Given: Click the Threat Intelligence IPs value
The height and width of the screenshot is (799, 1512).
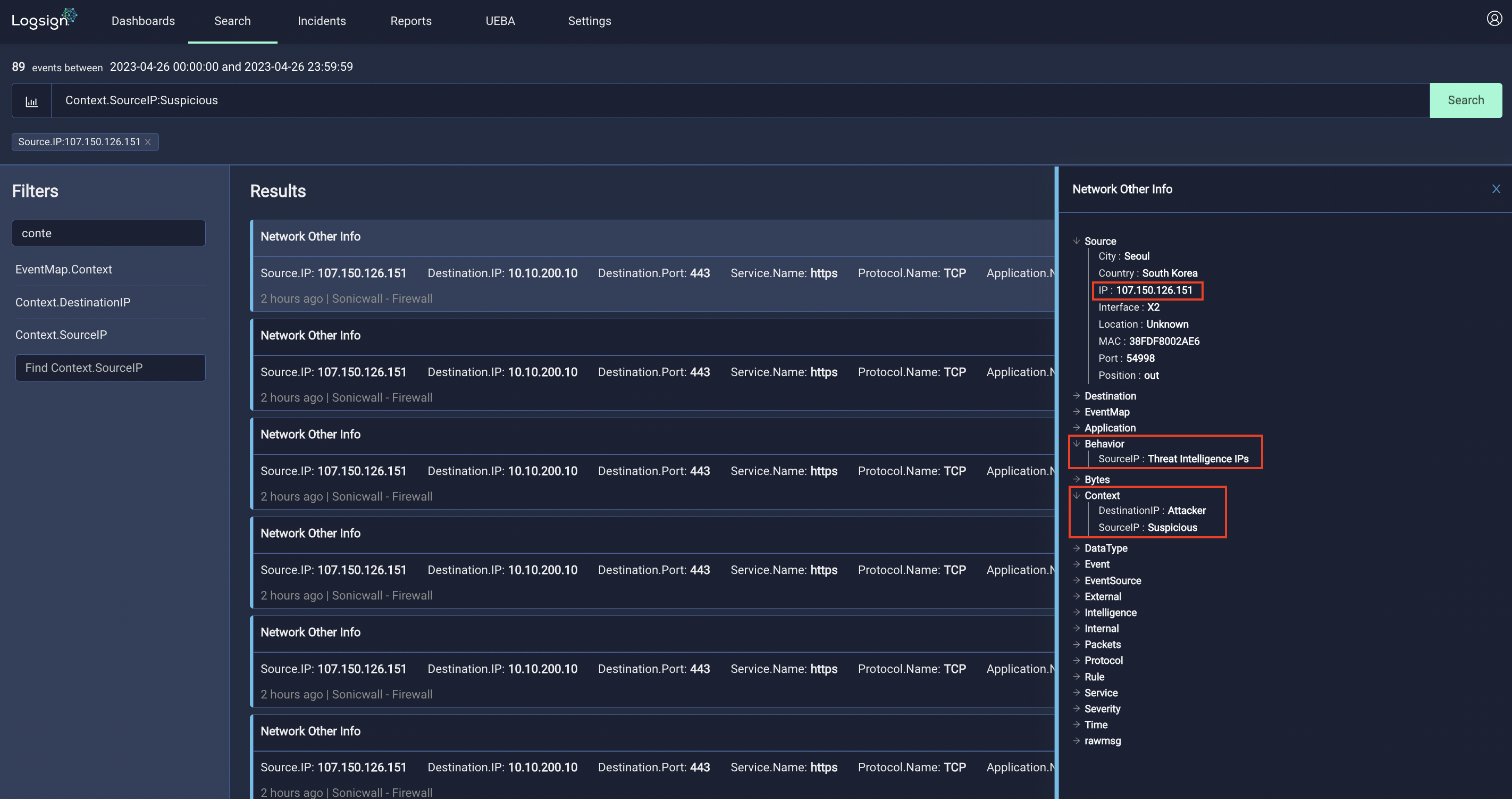Looking at the screenshot, I should (1197, 459).
